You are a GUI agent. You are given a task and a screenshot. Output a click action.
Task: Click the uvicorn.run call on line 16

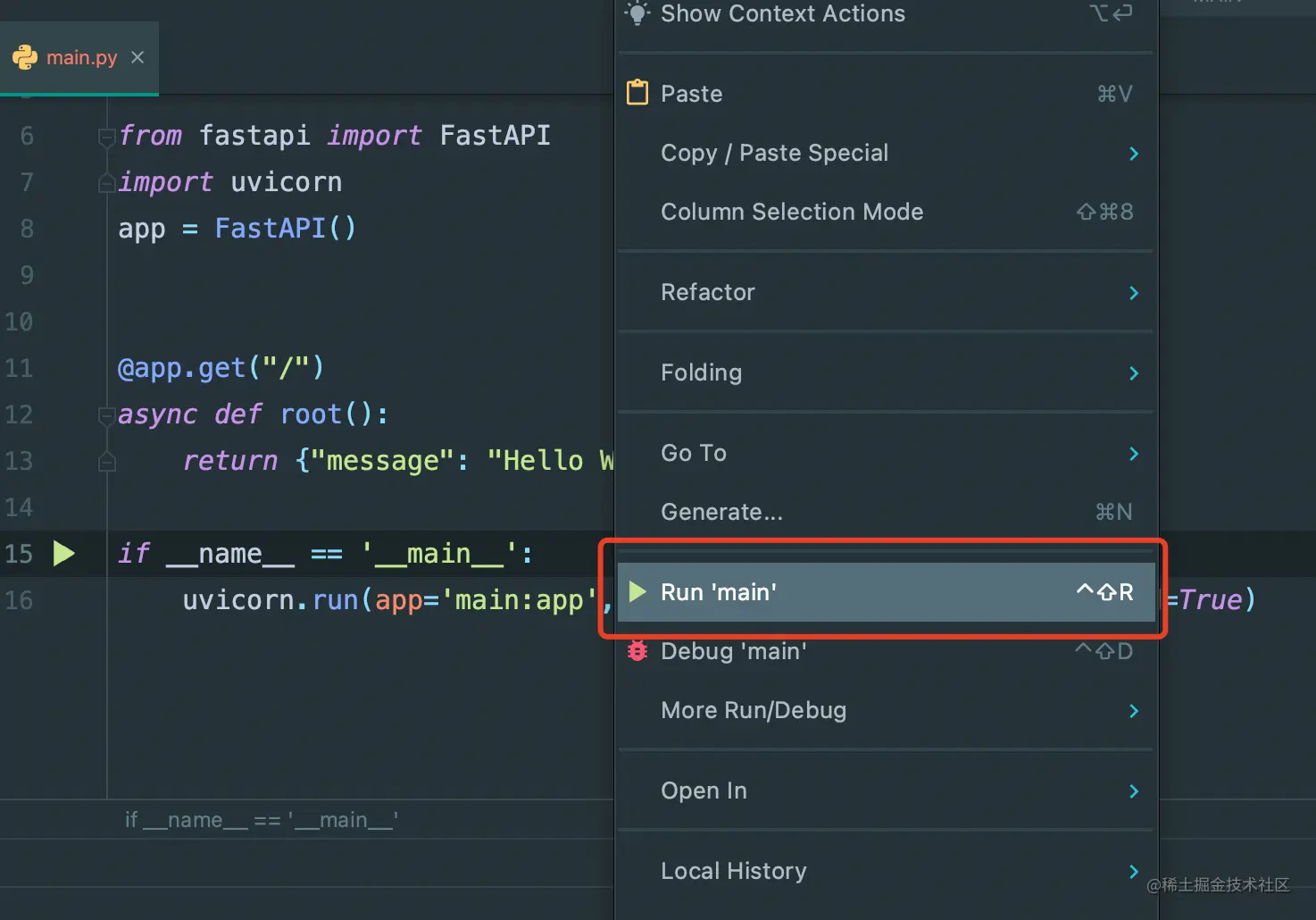tap(270, 600)
